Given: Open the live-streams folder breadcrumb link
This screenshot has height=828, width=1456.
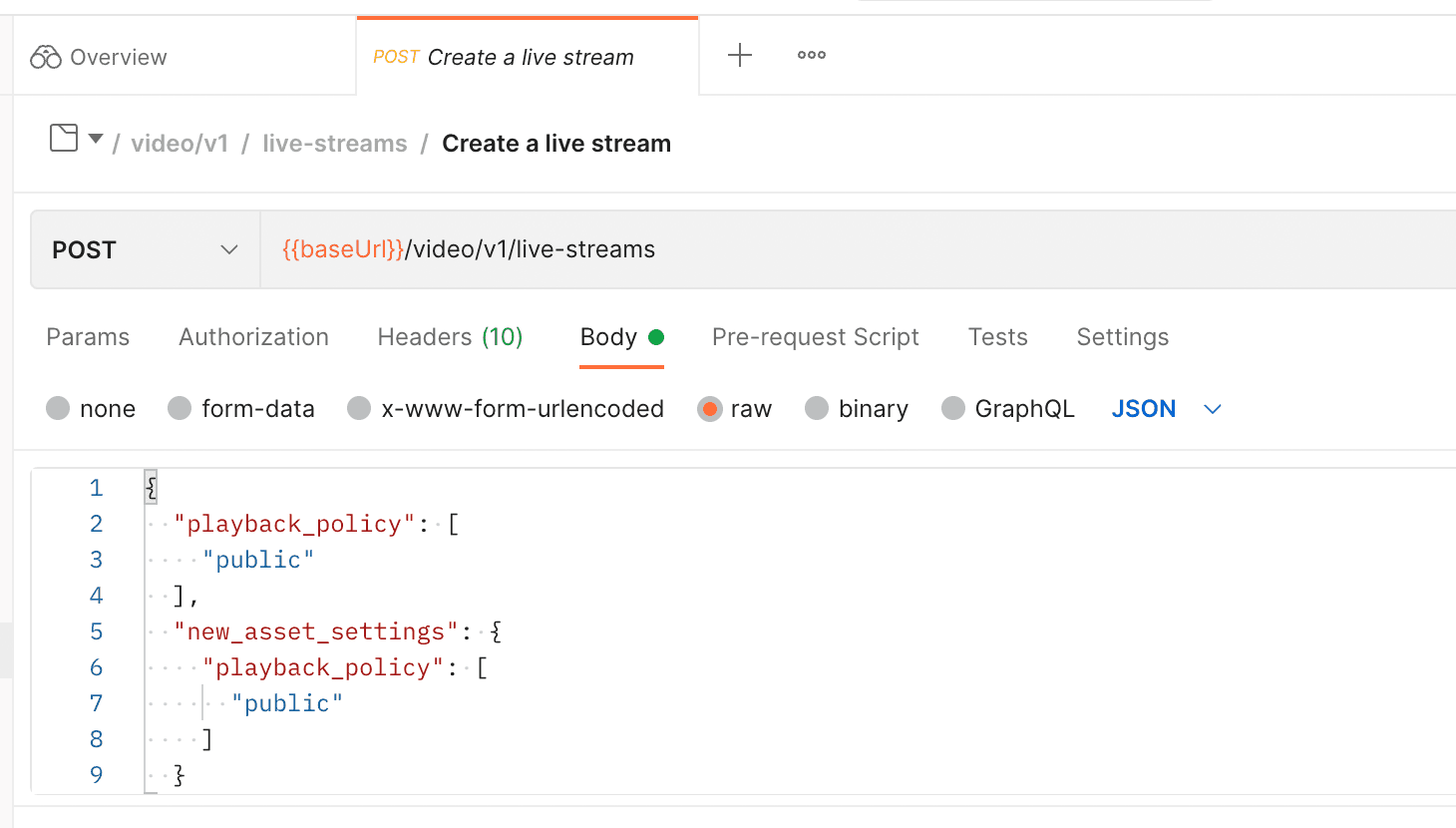Looking at the screenshot, I should click(x=335, y=143).
